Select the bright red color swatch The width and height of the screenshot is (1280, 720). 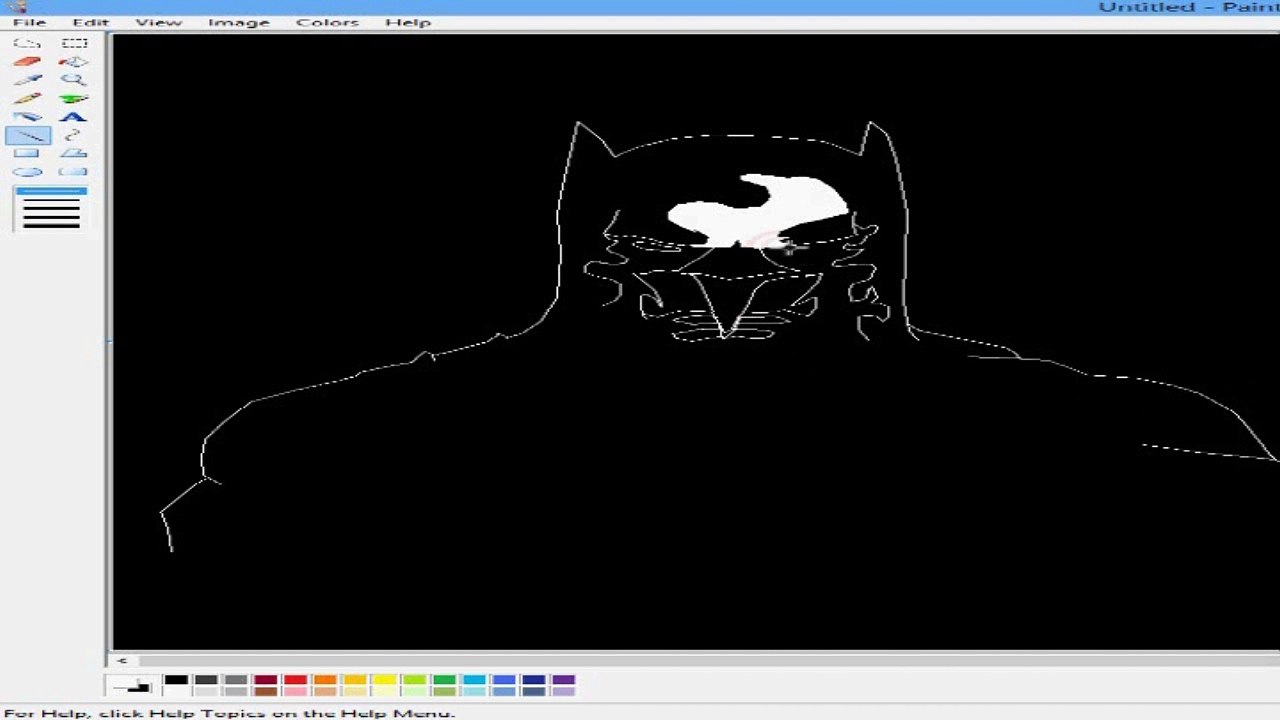pos(295,680)
